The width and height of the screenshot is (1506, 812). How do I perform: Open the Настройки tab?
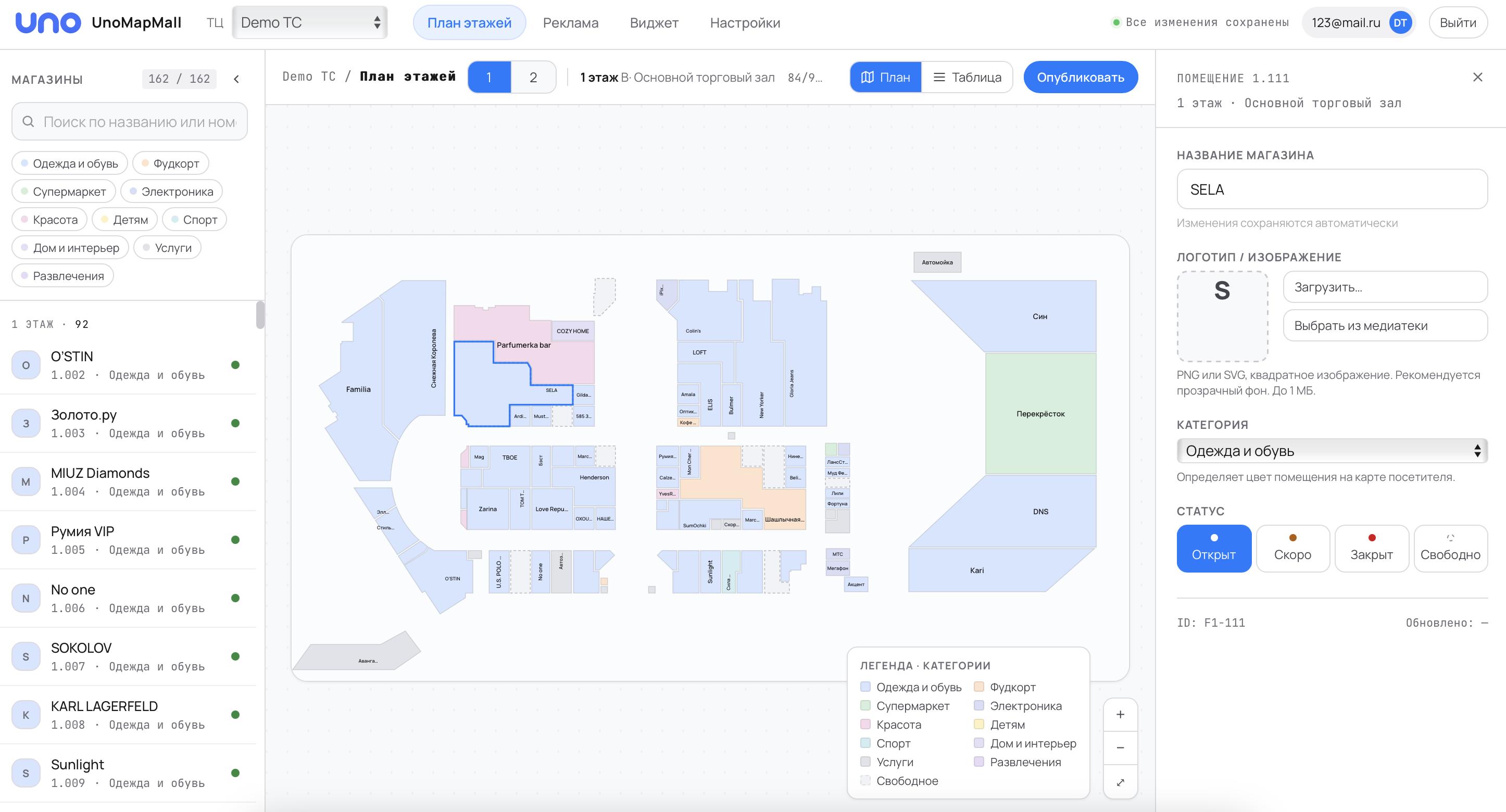(745, 22)
